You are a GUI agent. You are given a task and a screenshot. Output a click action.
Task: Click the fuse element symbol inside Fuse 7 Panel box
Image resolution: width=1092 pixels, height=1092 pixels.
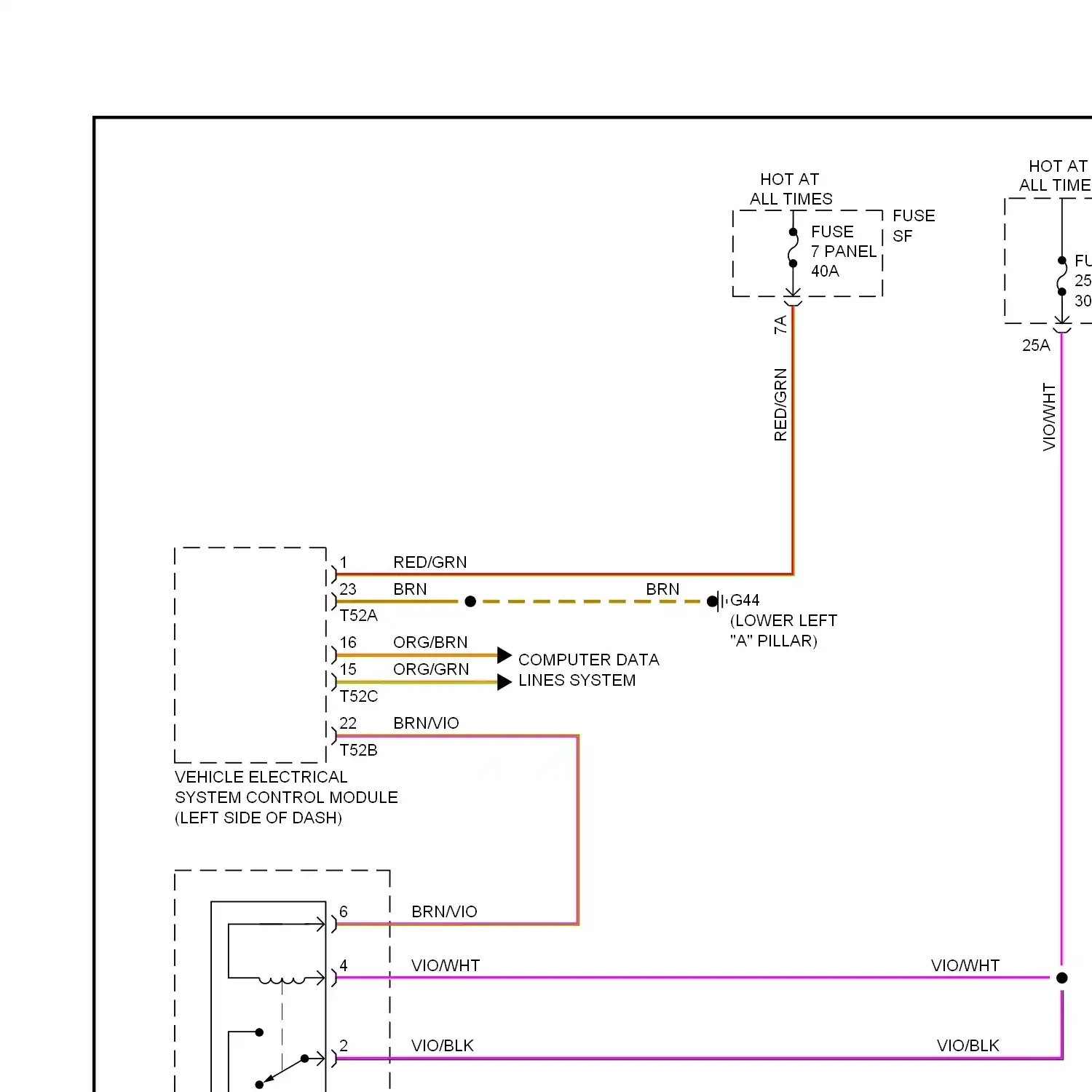[x=793, y=248]
